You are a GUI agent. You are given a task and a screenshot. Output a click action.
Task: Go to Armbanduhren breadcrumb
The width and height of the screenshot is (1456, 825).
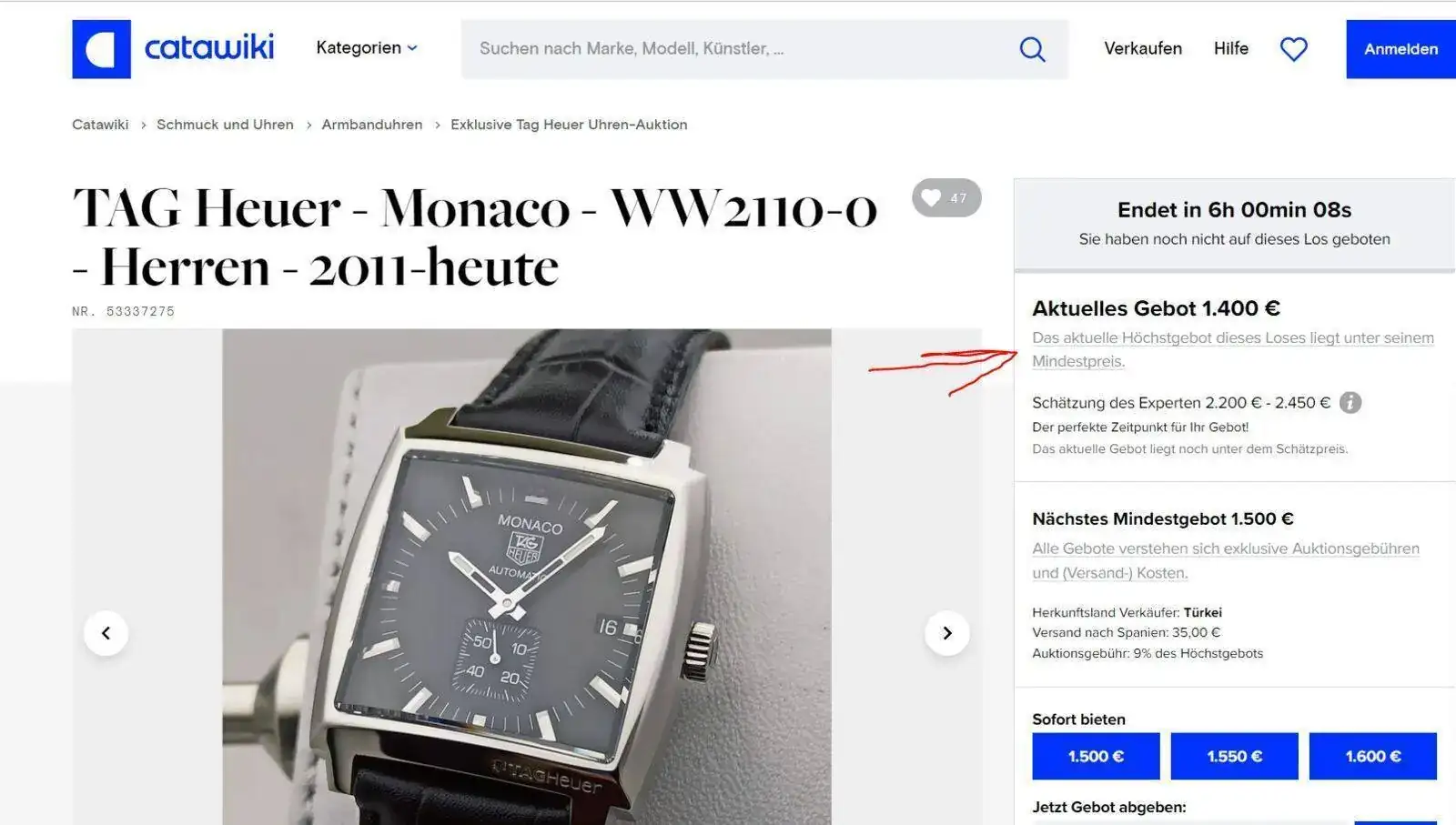coord(371,125)
